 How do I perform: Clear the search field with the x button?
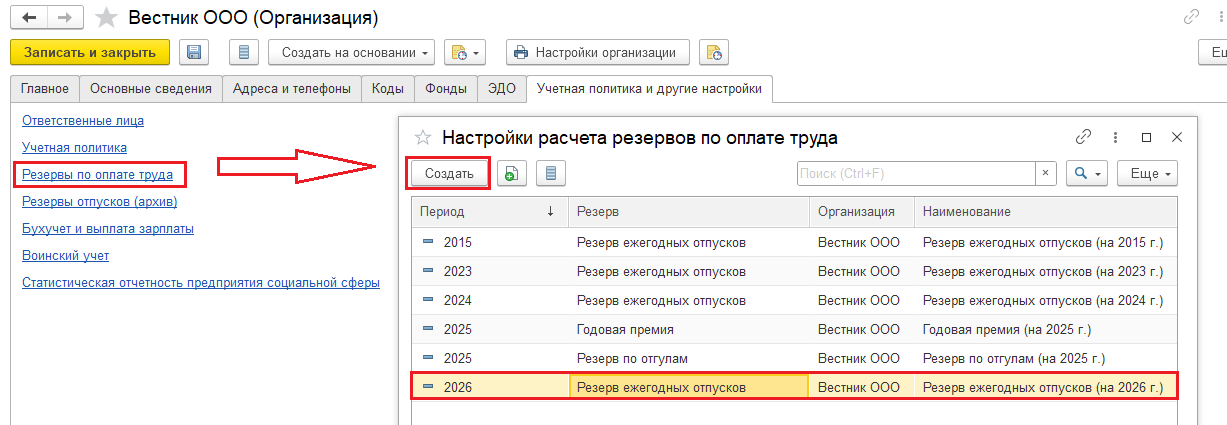(1045, 173)
